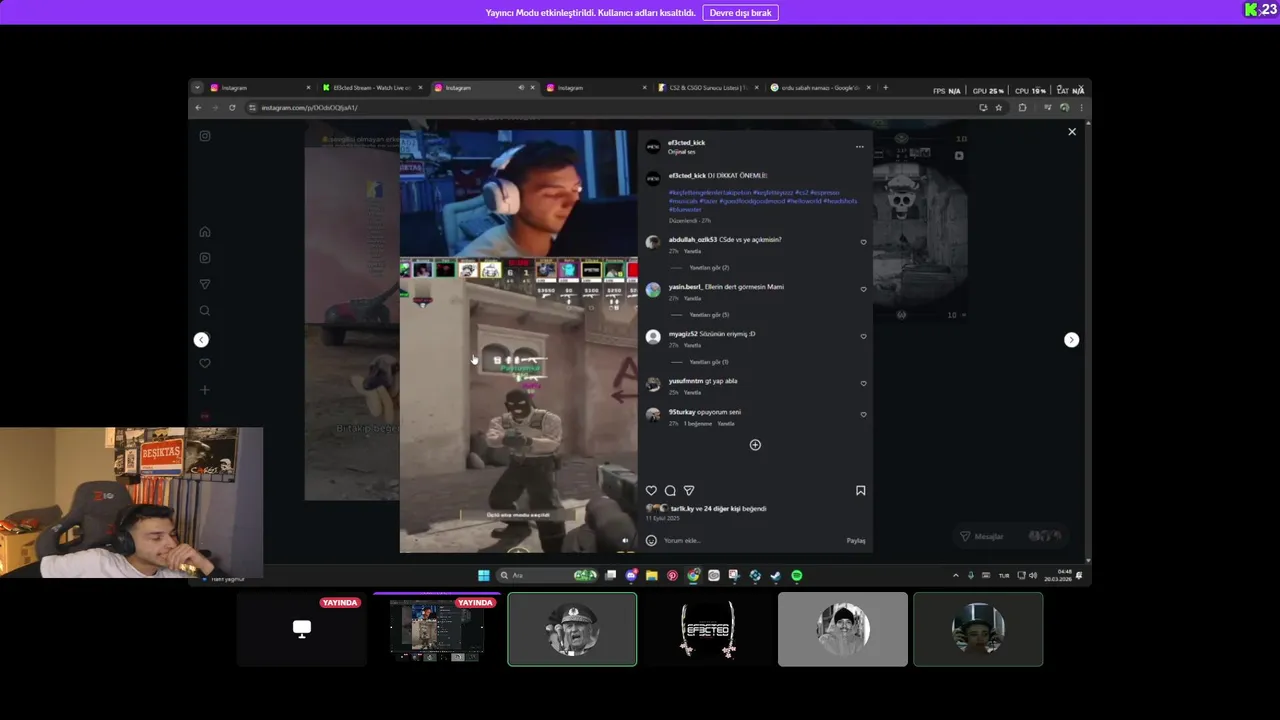Open Reels from the Instagram sidebar
Viewport: 1280px width, 720px height.
[205, 258]
